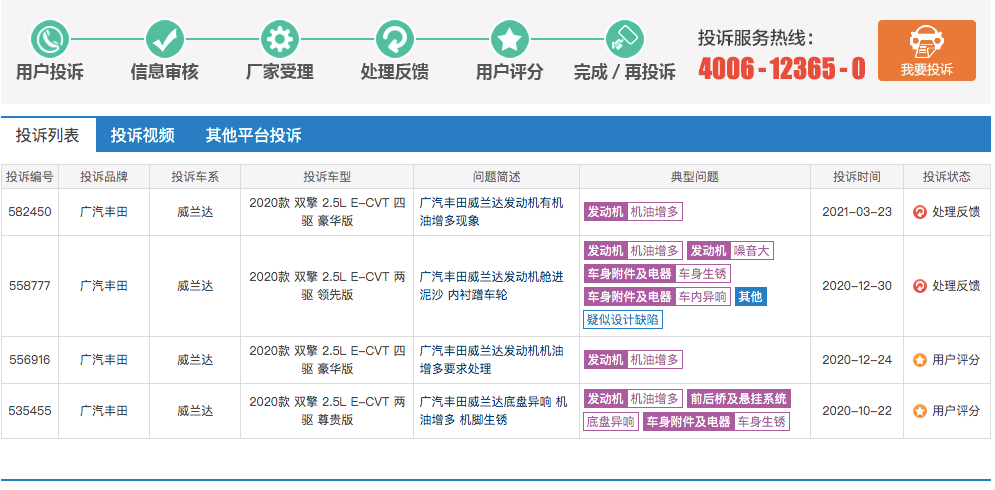Click 广汽丰田 brand cell in row 558777
Viewport: 995px width, 490px height.
click(103, 286)
